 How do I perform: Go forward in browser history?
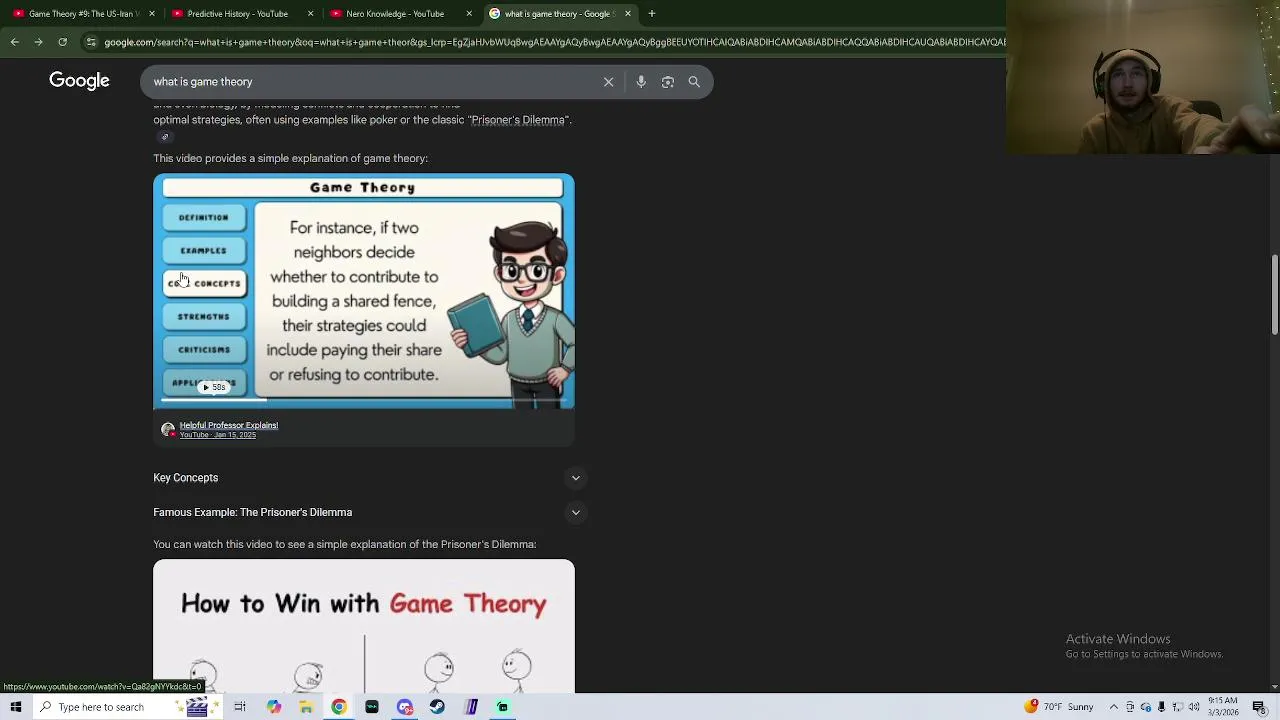(38, 42)
